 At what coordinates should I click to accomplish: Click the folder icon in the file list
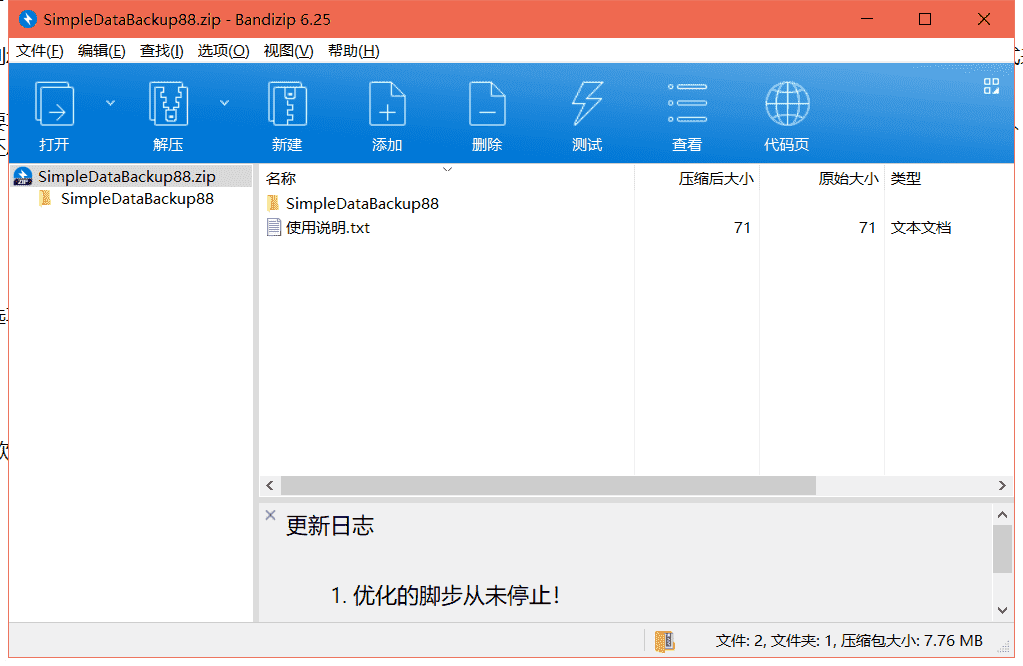click(273, 203)
